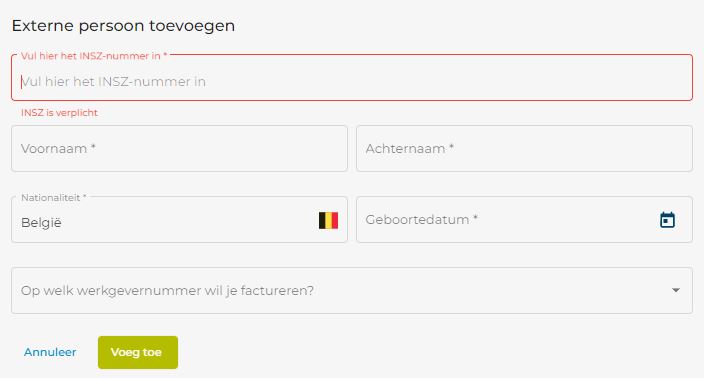Click the Geboortedatum date field

pyautogui.click(x=524, y=220)
